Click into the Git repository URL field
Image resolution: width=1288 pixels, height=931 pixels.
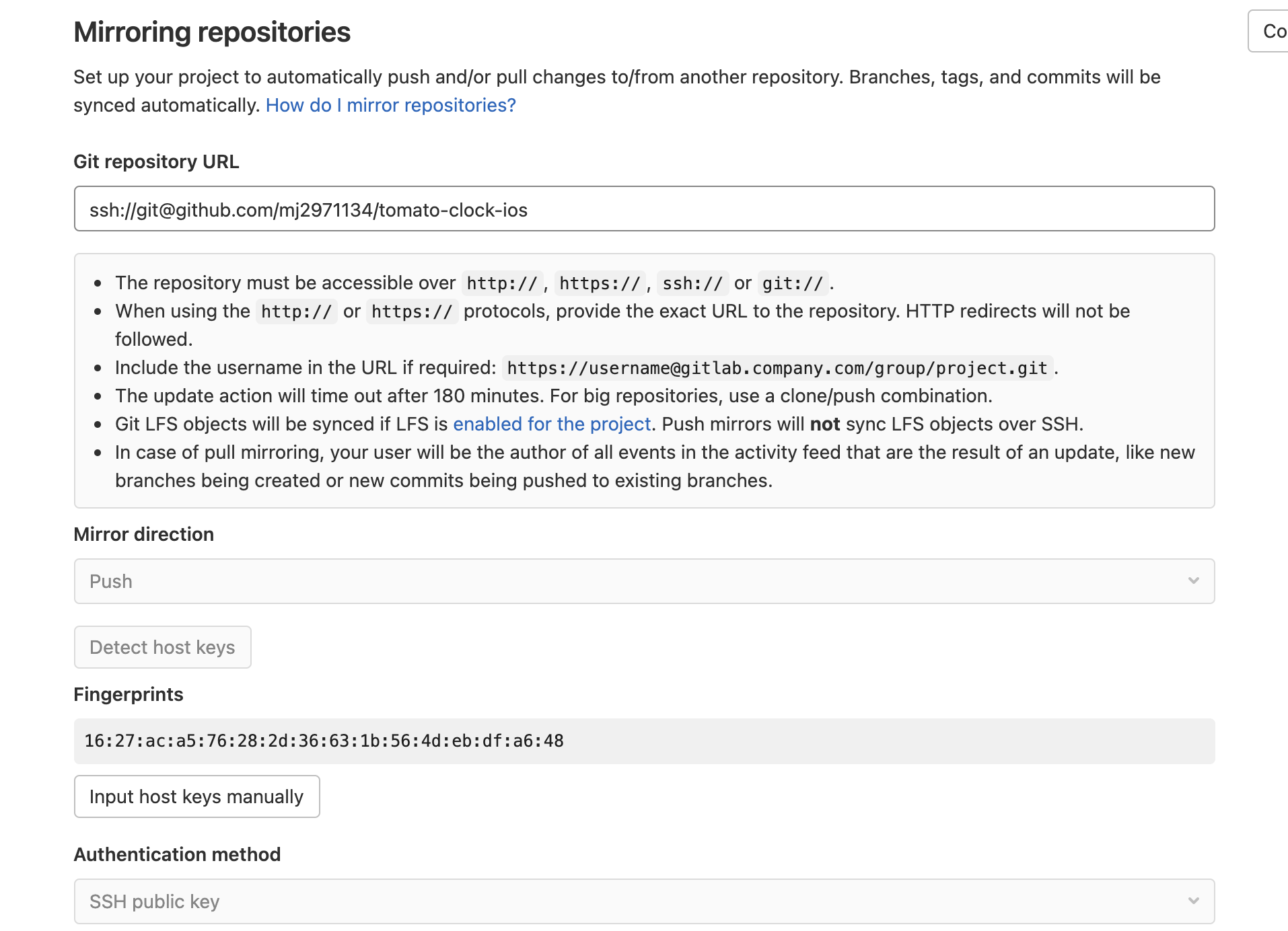point(643,209)
